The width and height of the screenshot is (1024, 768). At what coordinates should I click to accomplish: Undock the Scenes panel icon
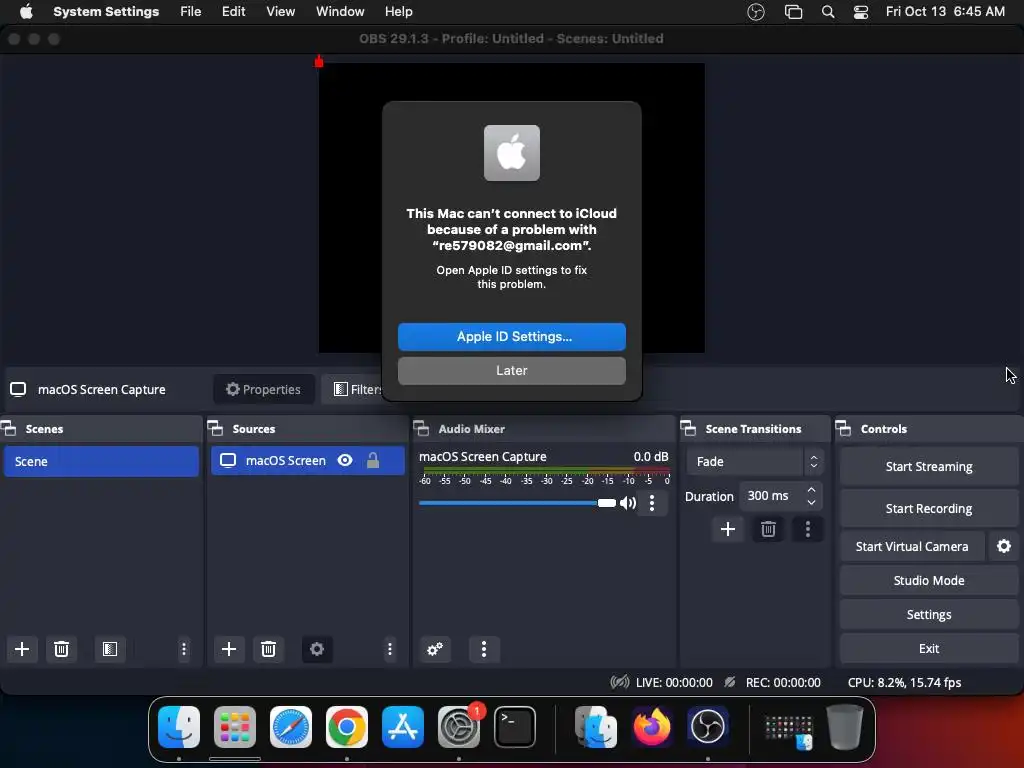[x=9, y=428]
